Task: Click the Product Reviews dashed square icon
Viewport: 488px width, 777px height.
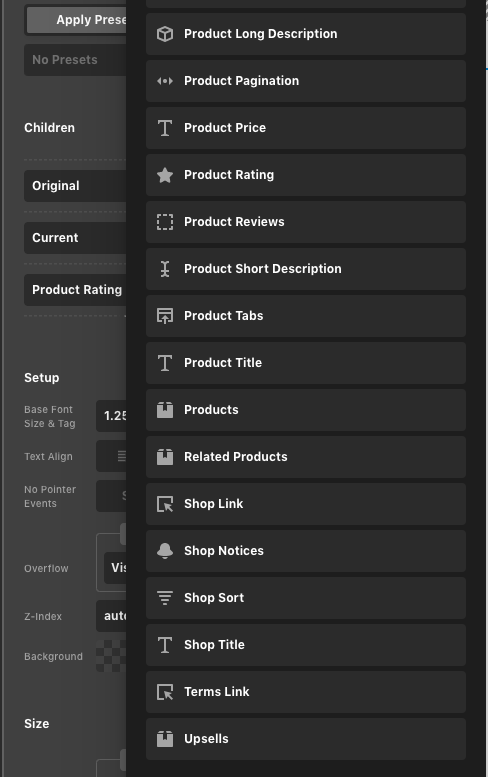Action: (x=165, y=222)
